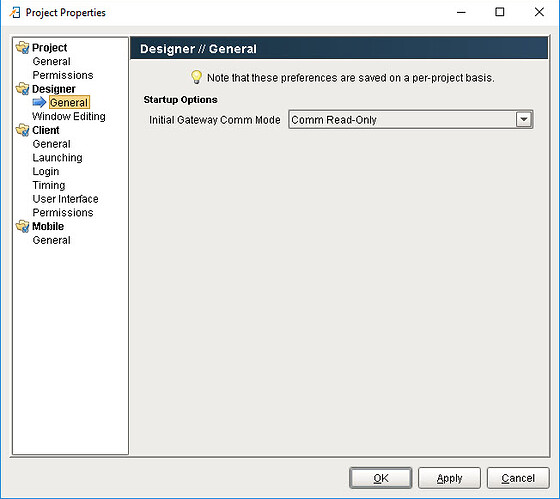Image resolution: width=560 pixels, height=499 pixels.
Task: Select Login under Client
Action: (46, 171)
